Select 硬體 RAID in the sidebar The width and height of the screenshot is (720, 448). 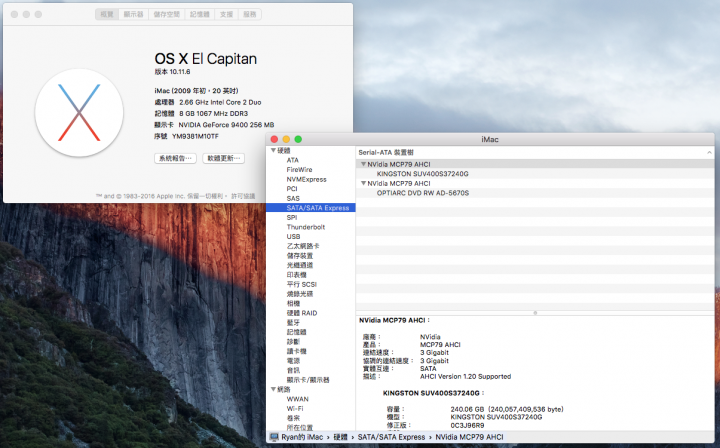tap(302, 313)
